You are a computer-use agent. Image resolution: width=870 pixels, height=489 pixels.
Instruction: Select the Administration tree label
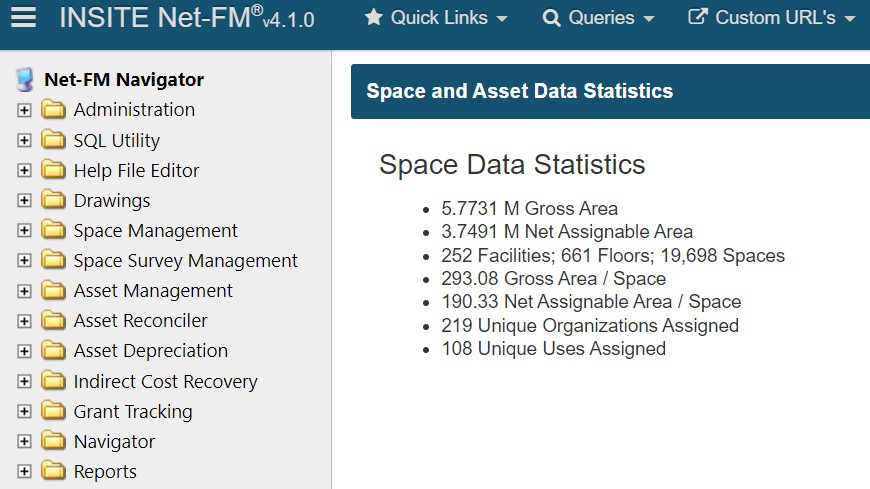coord(134,109)
